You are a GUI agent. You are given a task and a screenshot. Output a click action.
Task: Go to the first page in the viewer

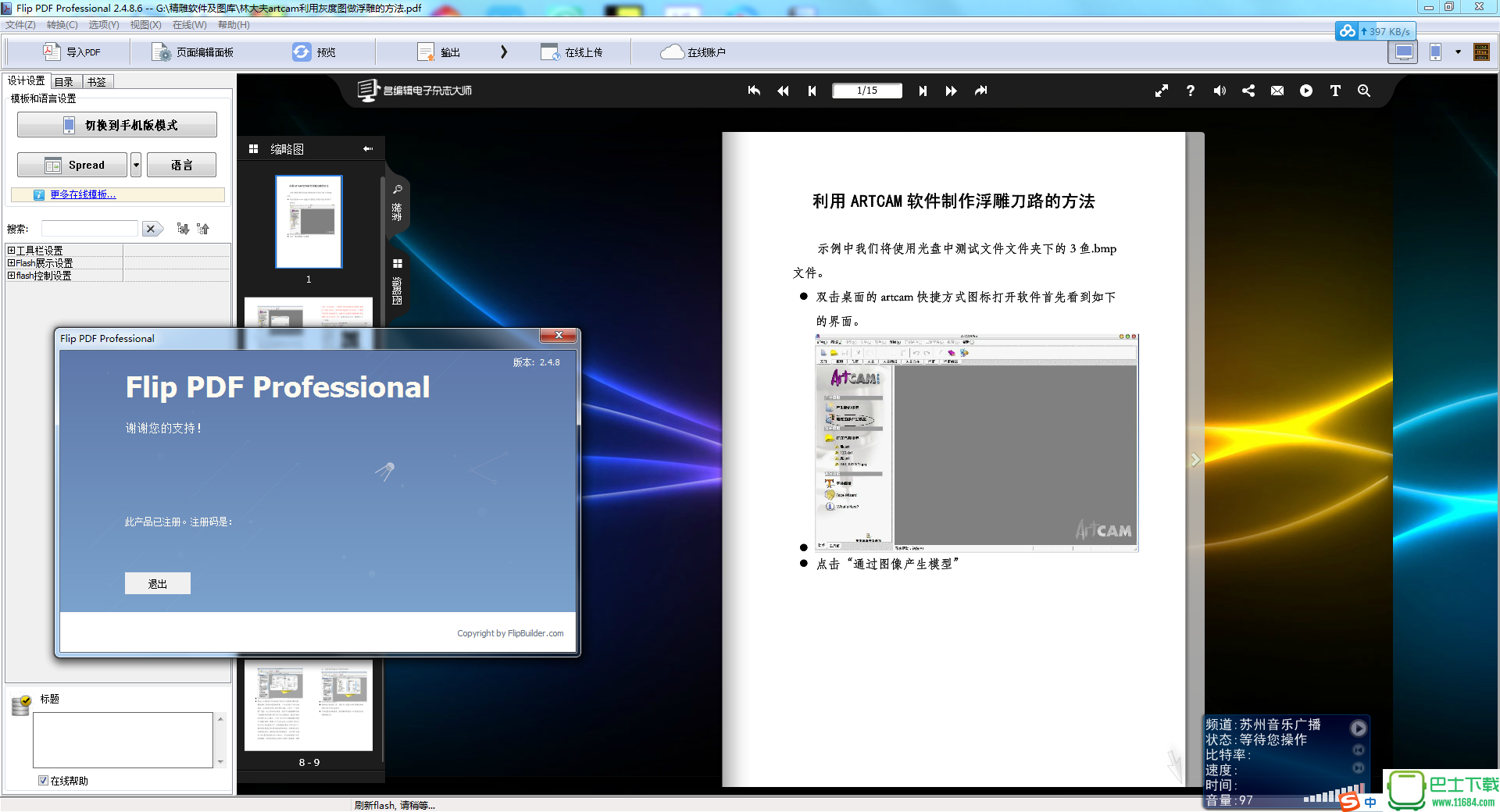tap(754, 91)
